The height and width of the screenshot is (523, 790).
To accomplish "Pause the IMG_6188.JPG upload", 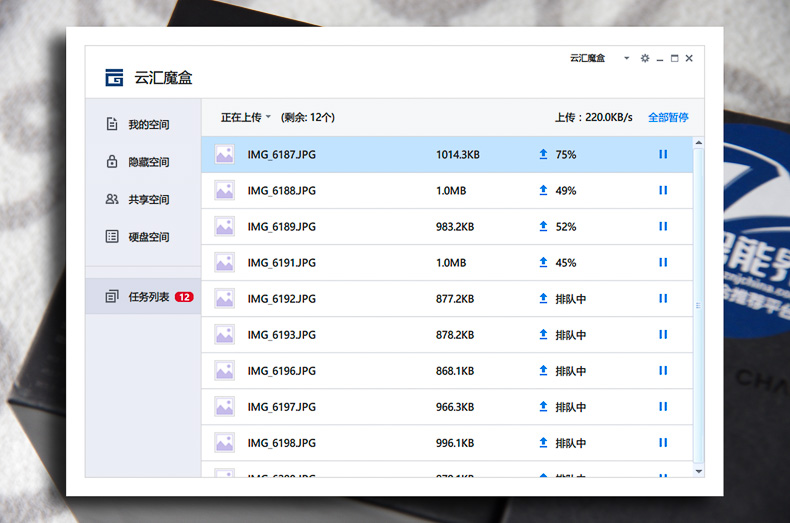I will 662,191.
